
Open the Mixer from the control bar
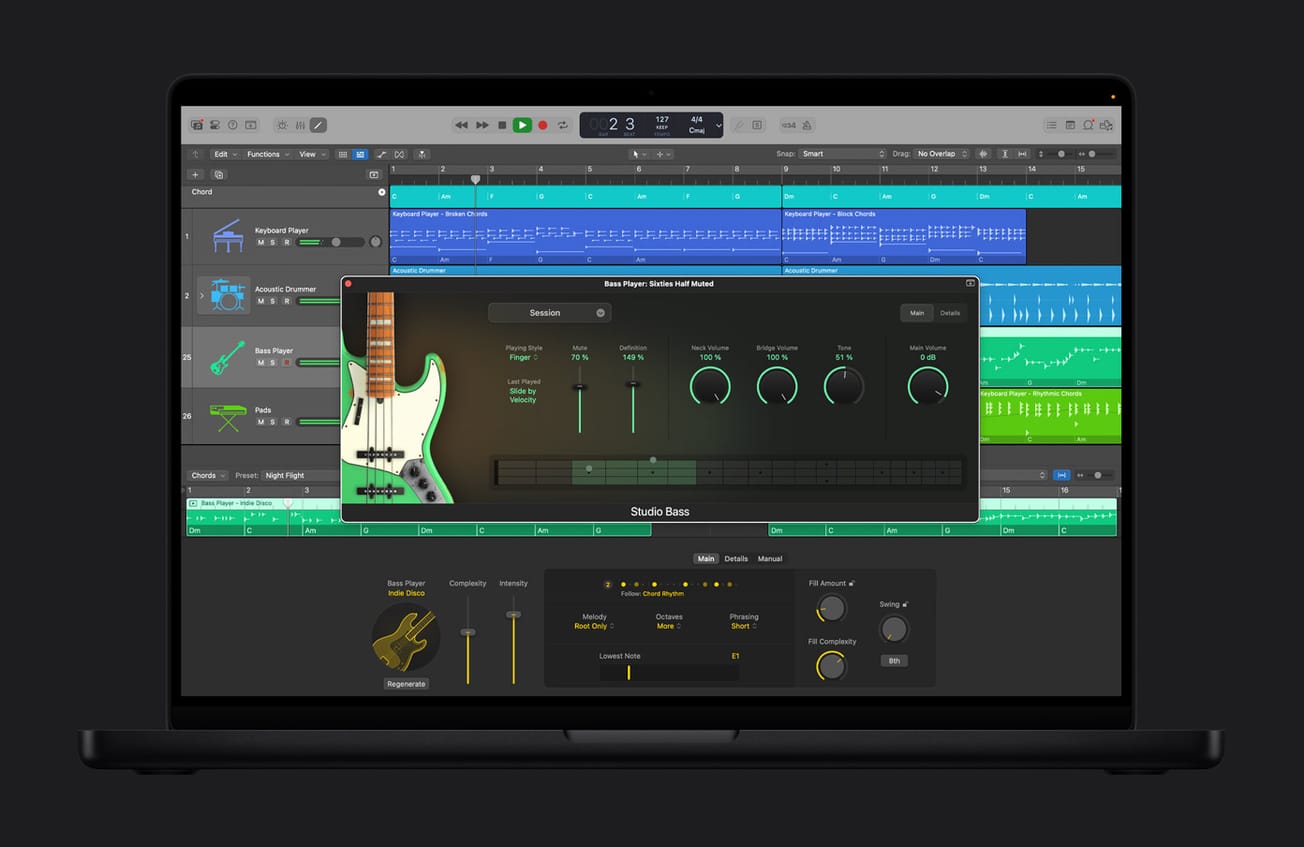pyautogui.click(x=300, y=125)
